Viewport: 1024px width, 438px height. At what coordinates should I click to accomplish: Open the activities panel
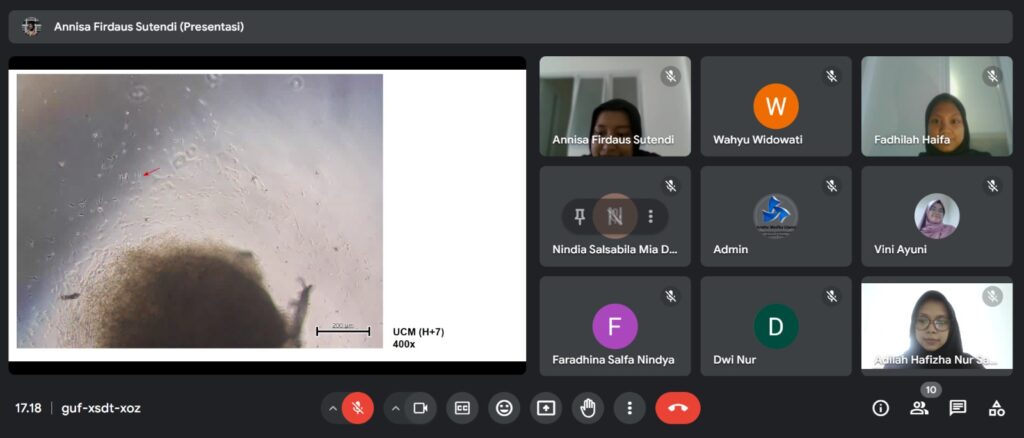pos(996,408)
